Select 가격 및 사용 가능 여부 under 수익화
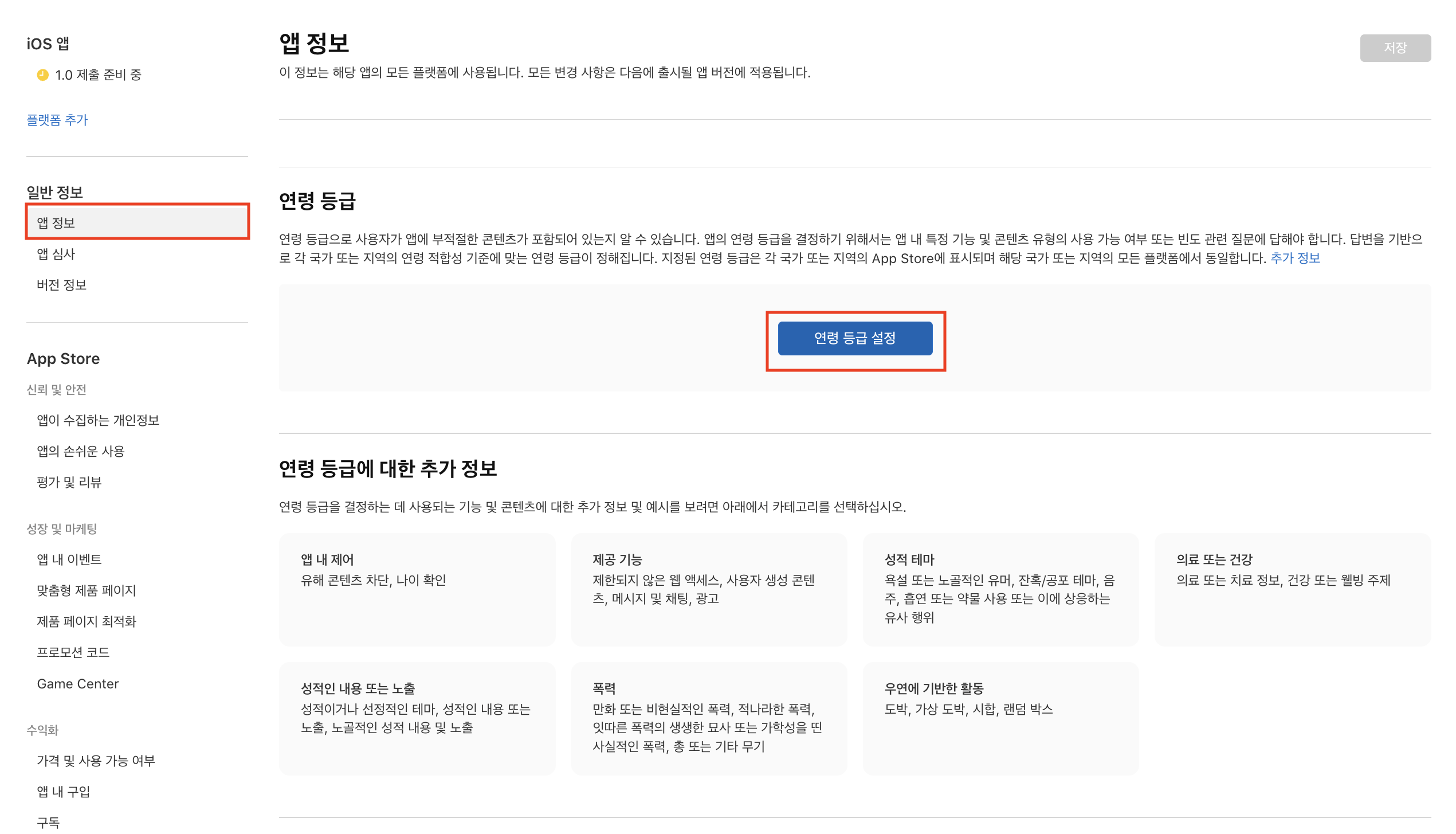Image resolution: width=1456 pixels, height=834 pixels. pyautogui.click(x=95, y=761)
